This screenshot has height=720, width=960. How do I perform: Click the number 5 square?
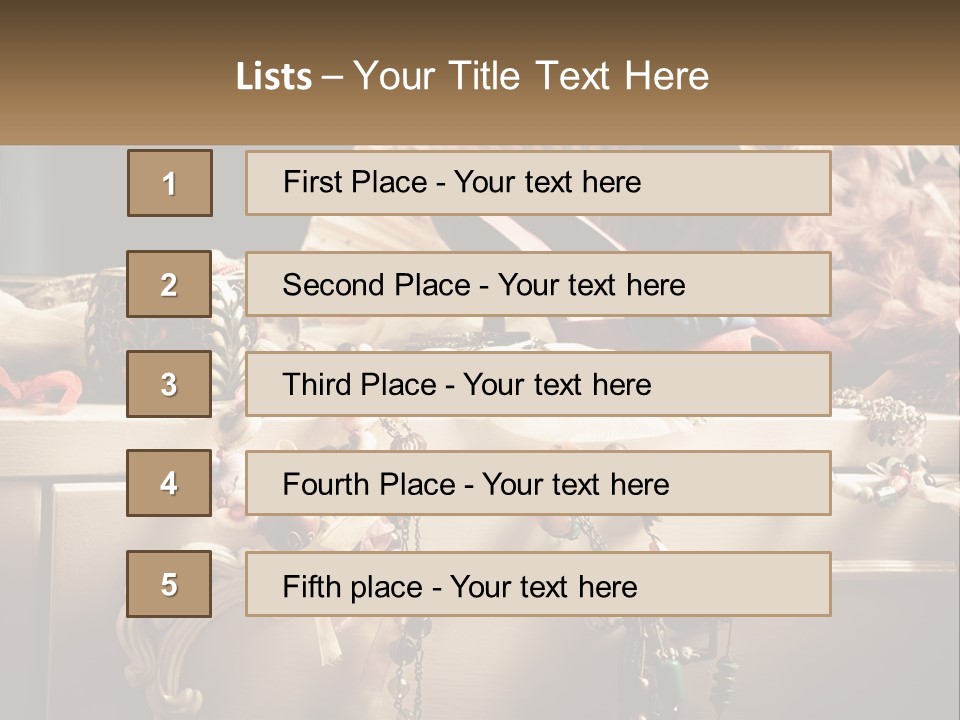click(169, 584)
